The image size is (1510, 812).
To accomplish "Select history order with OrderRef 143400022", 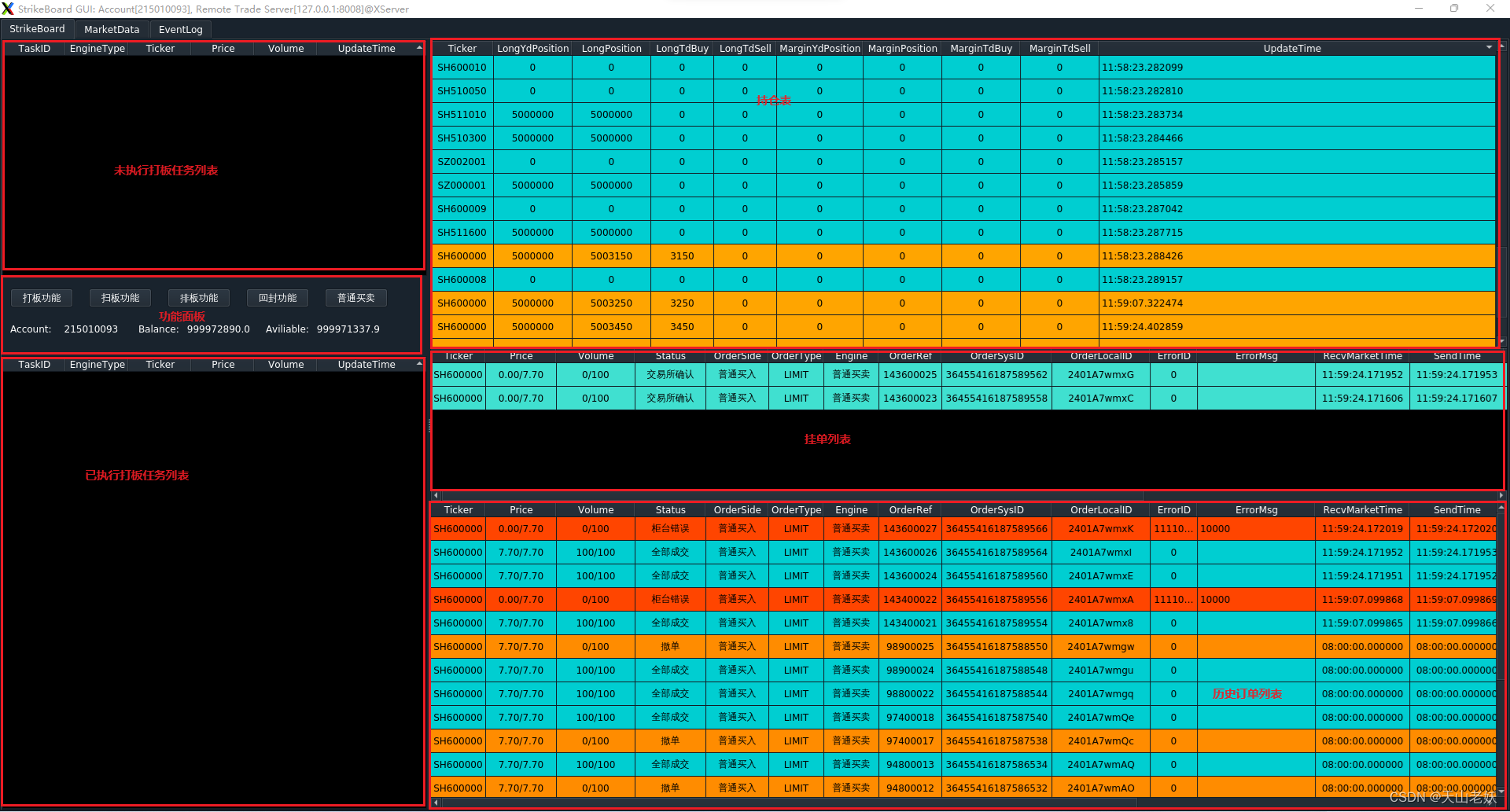I will pos(963,600).
